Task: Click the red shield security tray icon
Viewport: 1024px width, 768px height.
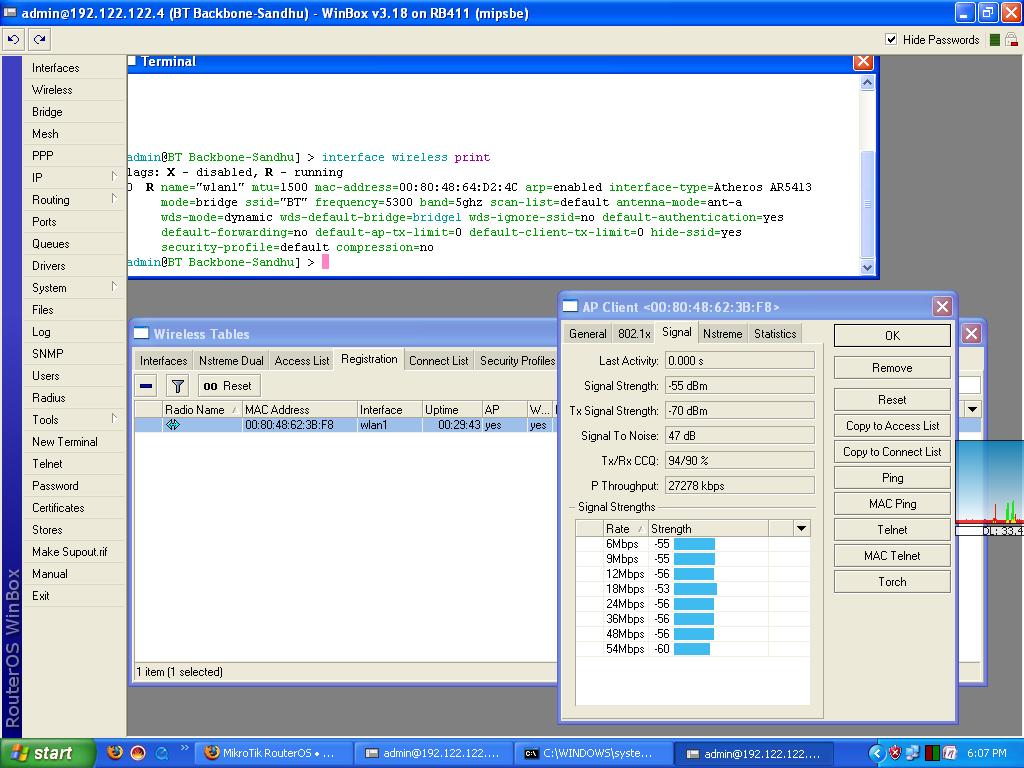Action: tap(895, 753)
